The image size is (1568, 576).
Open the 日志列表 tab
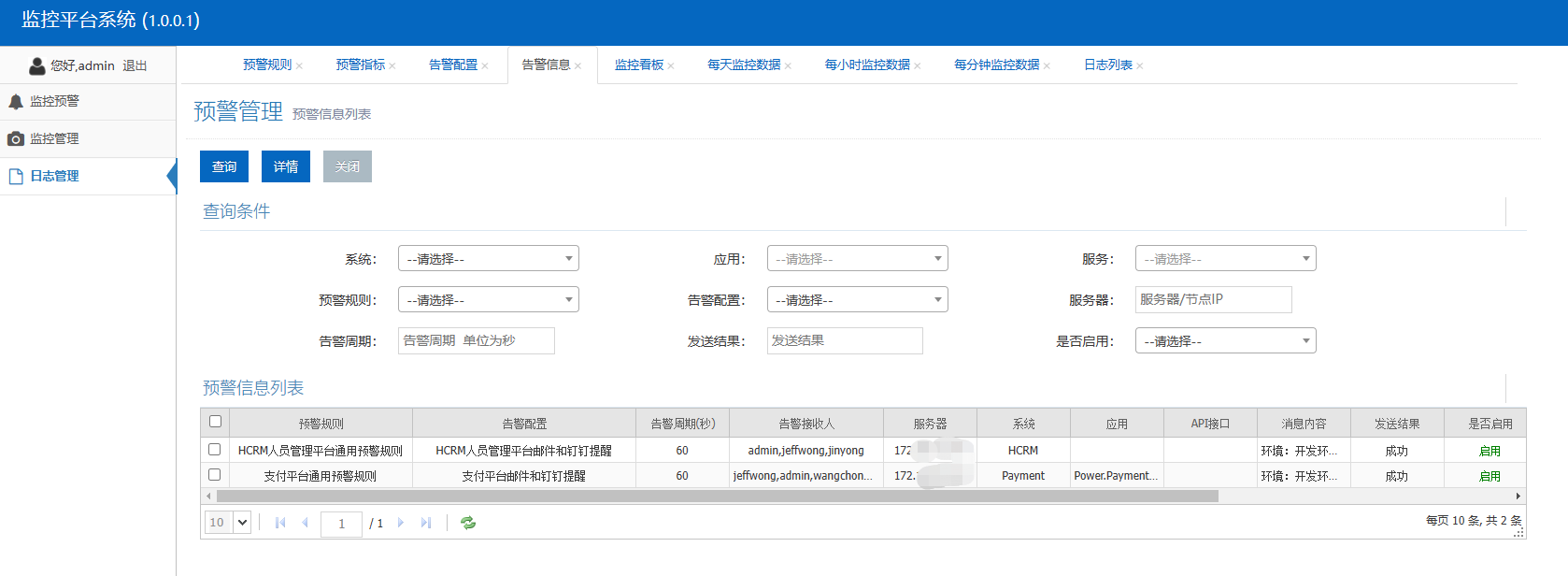pos(1107,65)
